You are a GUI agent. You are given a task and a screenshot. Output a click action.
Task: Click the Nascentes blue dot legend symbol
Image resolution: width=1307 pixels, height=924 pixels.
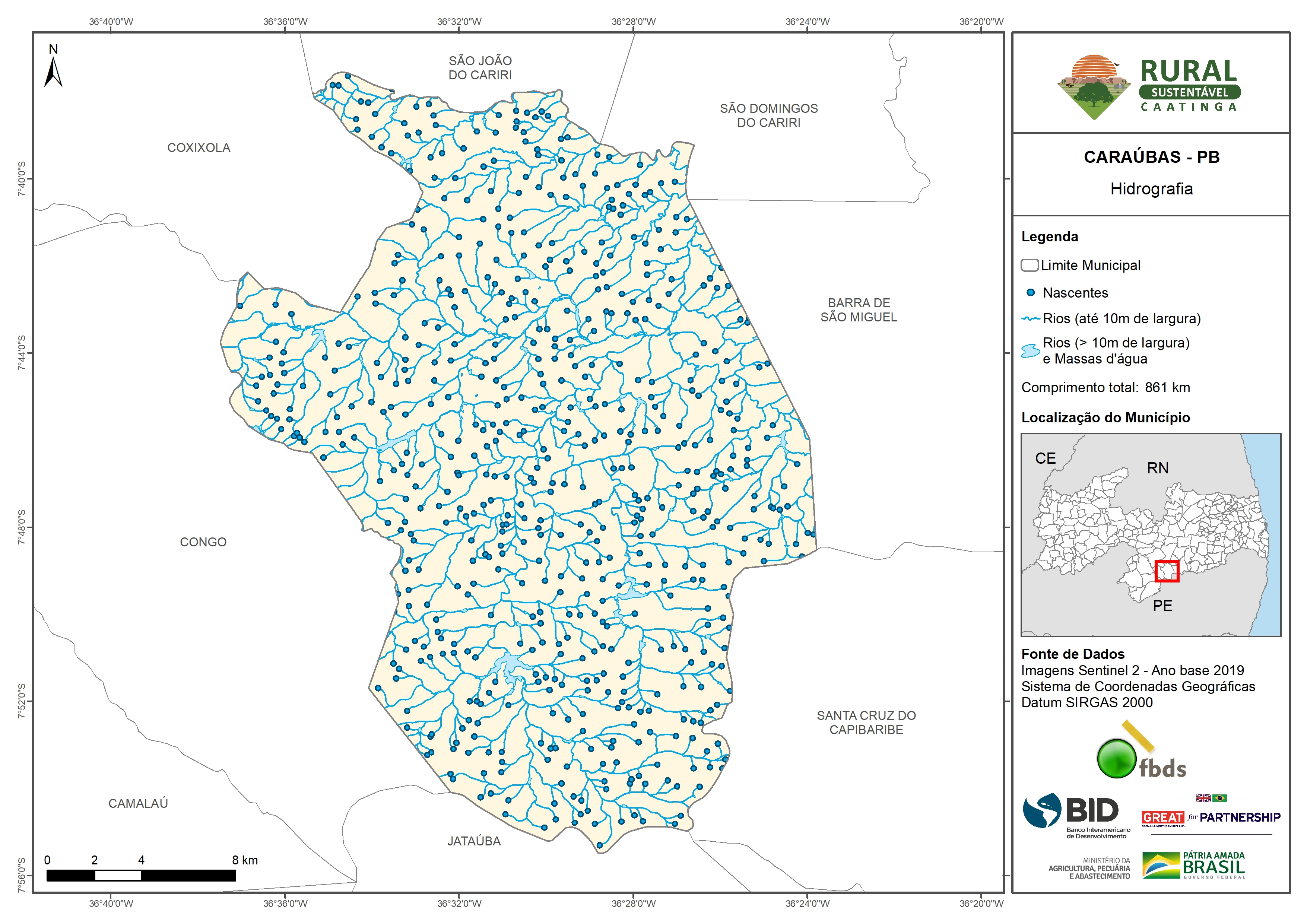[1030, 293]
